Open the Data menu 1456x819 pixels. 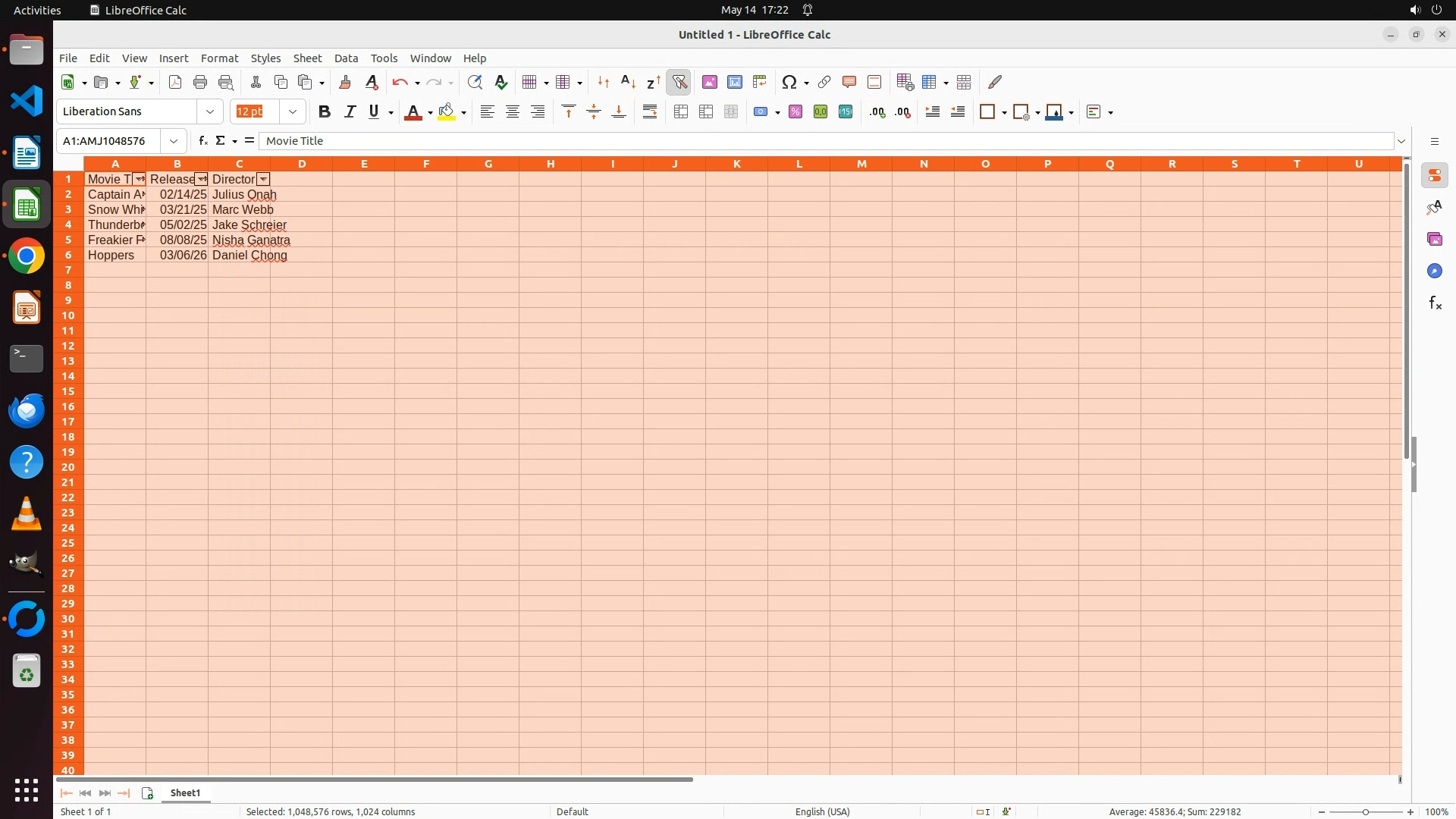tap(346, 58)
